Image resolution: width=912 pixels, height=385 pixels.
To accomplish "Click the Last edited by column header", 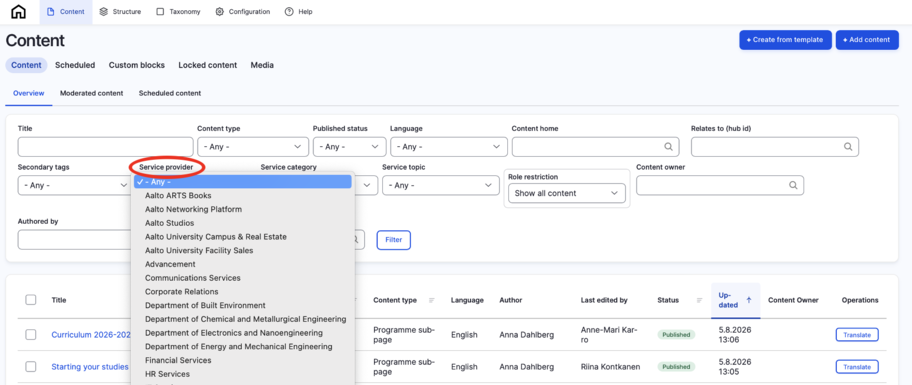I will click(x=604, y=300).
